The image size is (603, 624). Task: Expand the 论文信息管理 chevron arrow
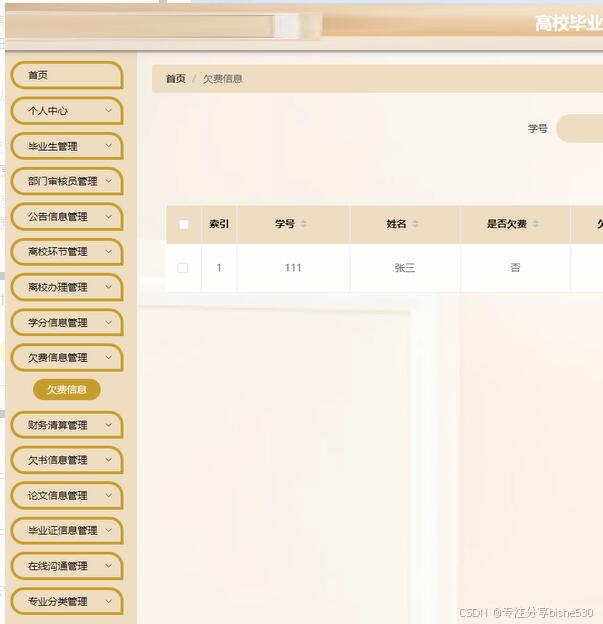(108, 495)
